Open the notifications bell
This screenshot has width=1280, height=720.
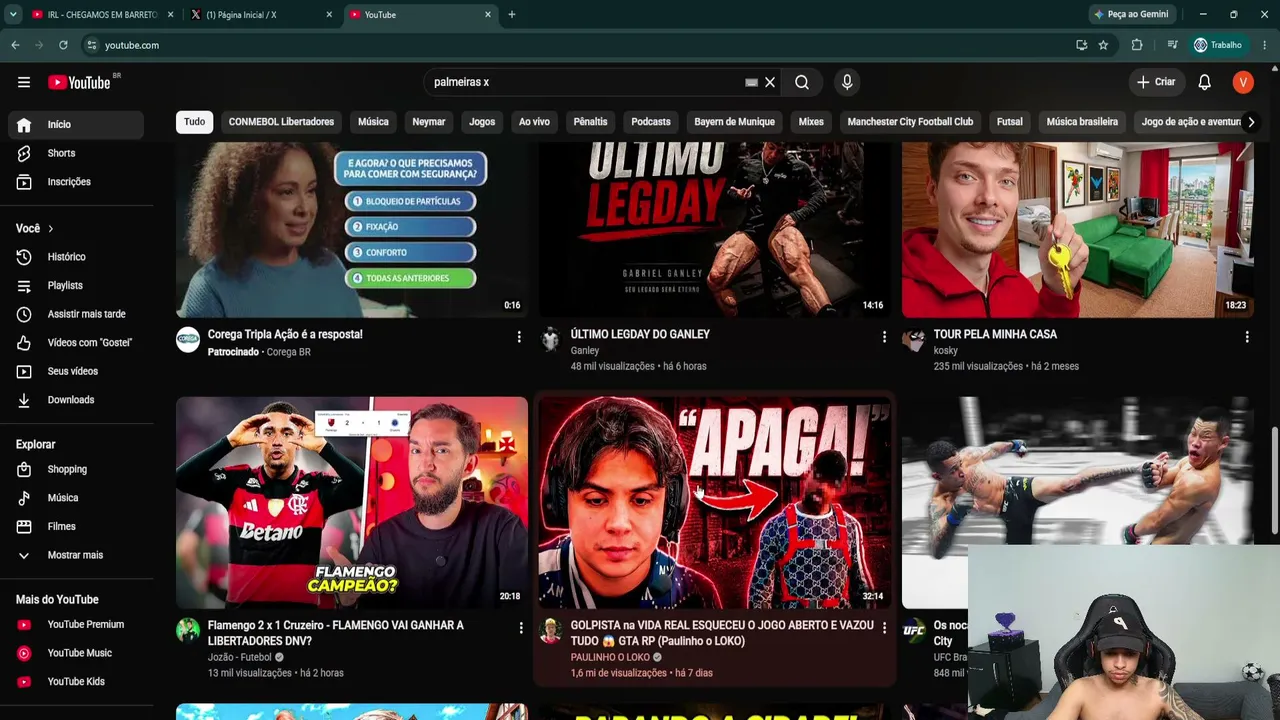click(1205, 82)
